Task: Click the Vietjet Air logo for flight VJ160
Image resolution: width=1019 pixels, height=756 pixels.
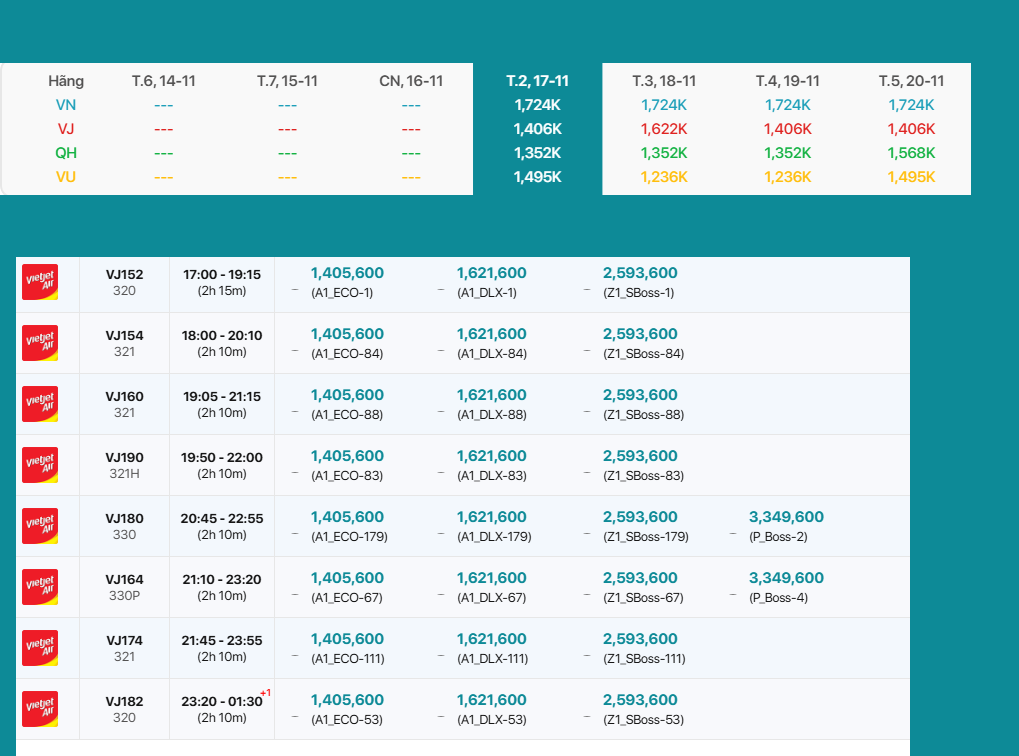Action: (x=40, y=404)
